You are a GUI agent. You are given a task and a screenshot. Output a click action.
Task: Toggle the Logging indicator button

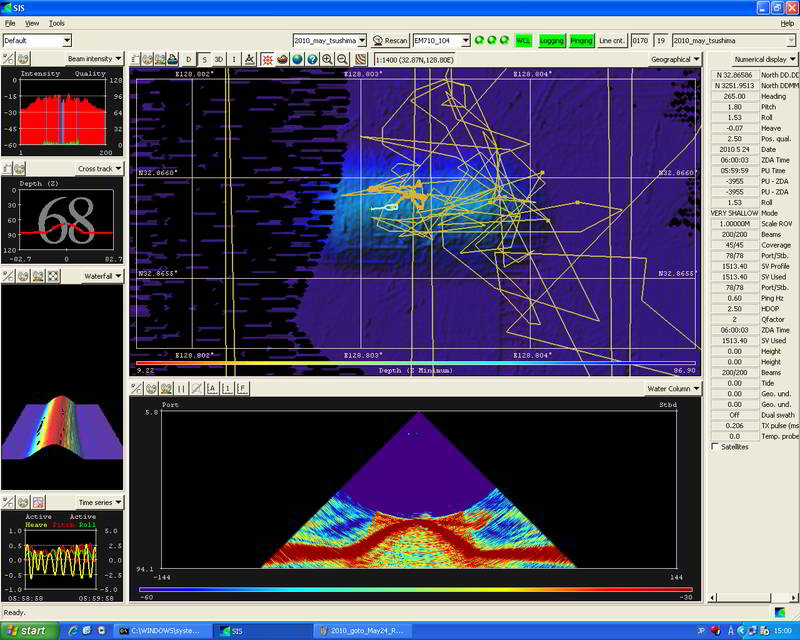[x=552, y=40]
